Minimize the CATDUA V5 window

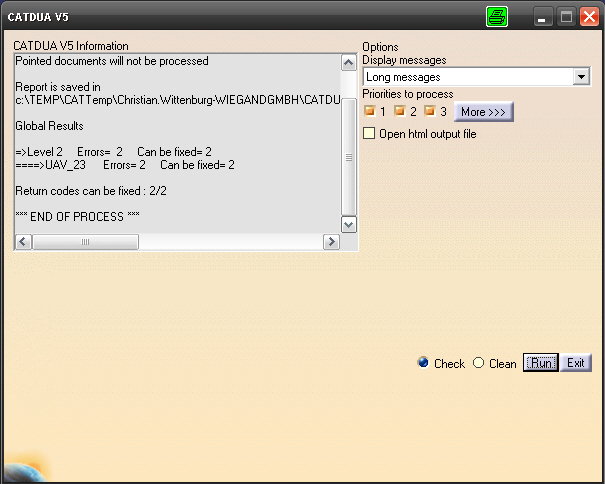pos(542,17)
